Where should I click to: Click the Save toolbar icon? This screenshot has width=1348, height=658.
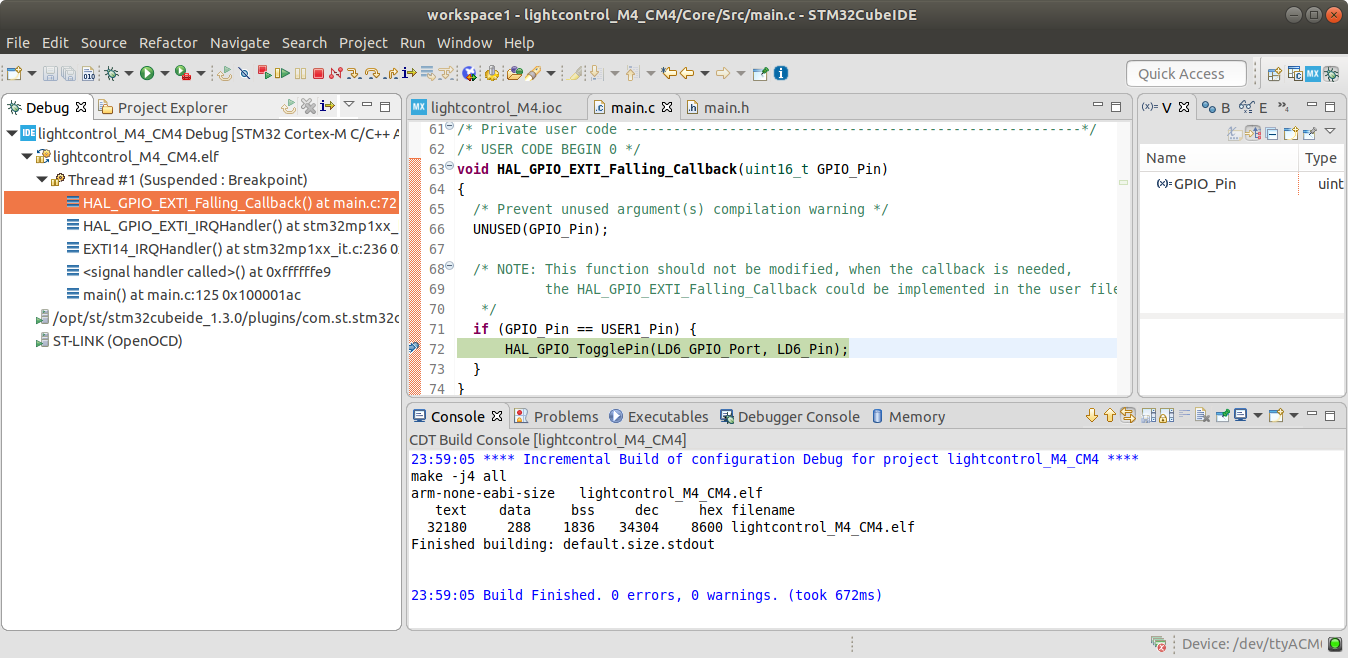50,73
